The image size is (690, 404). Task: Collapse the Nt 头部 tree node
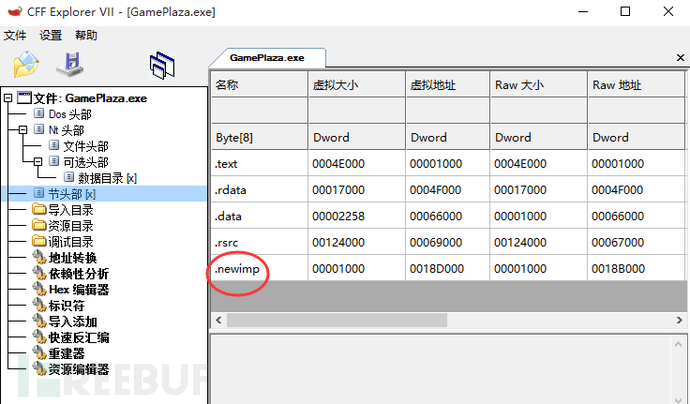22,130
